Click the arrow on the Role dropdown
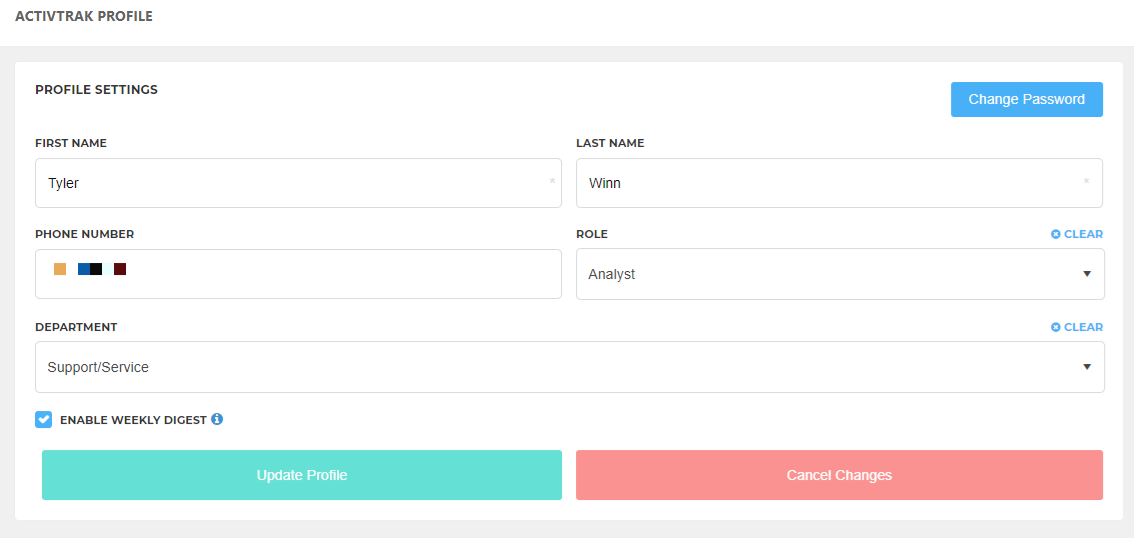 (x=1086, y=274)
